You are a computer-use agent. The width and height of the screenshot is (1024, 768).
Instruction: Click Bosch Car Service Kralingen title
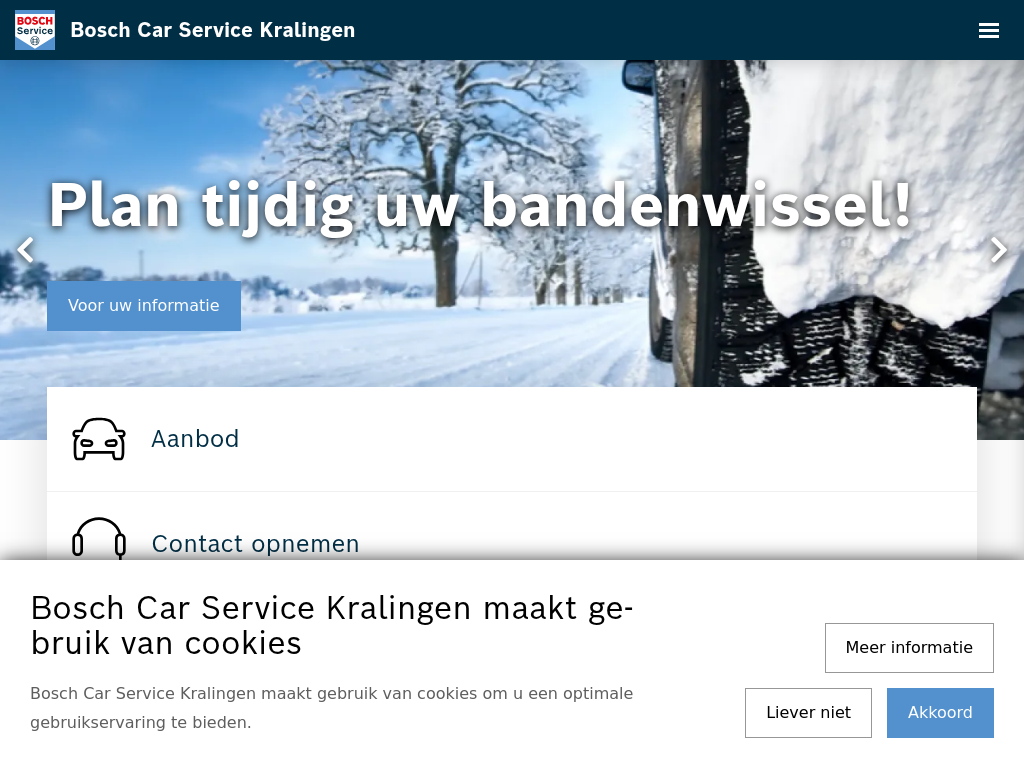[x=212, y=30]
